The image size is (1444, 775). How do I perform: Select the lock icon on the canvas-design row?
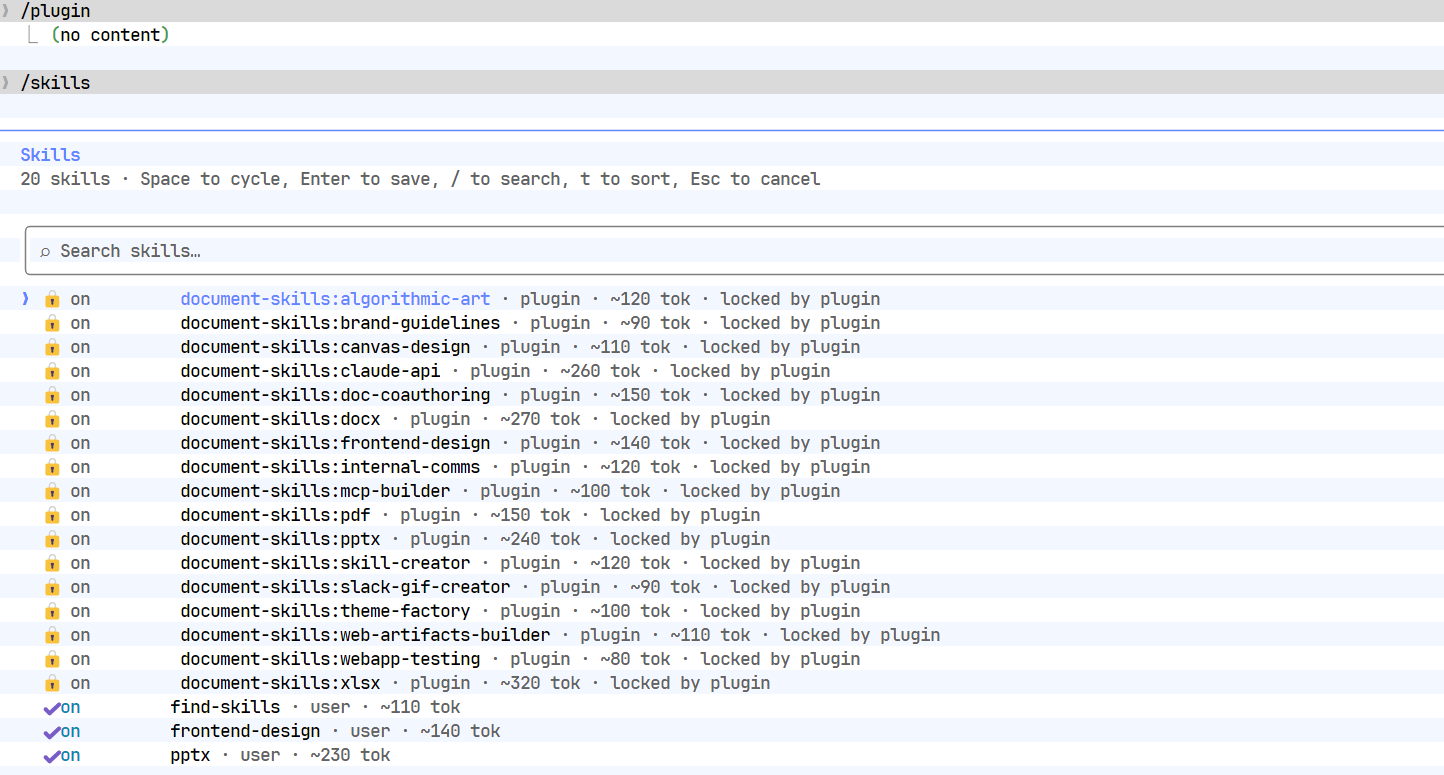[x=52, y=347]
